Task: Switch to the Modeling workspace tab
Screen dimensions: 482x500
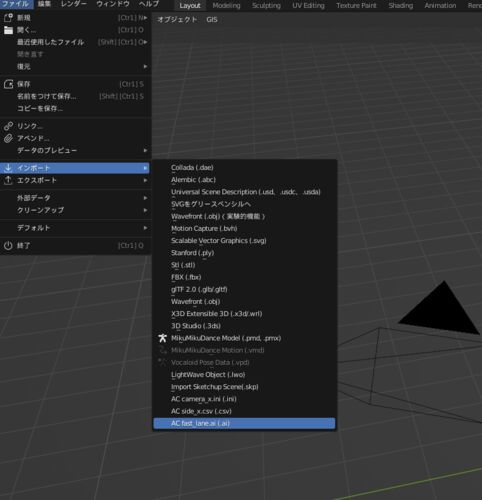Action: [x=226, y=6]
